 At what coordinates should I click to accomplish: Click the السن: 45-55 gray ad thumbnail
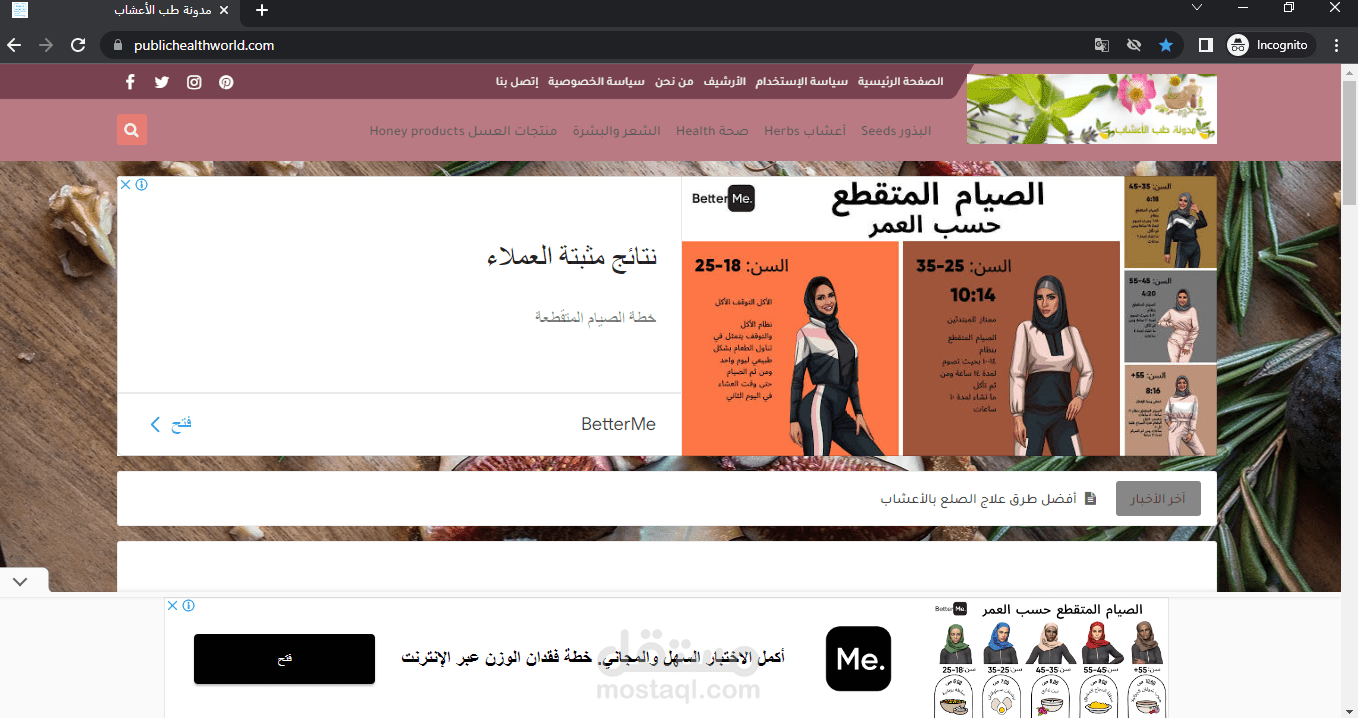[x=1170, y=316]
